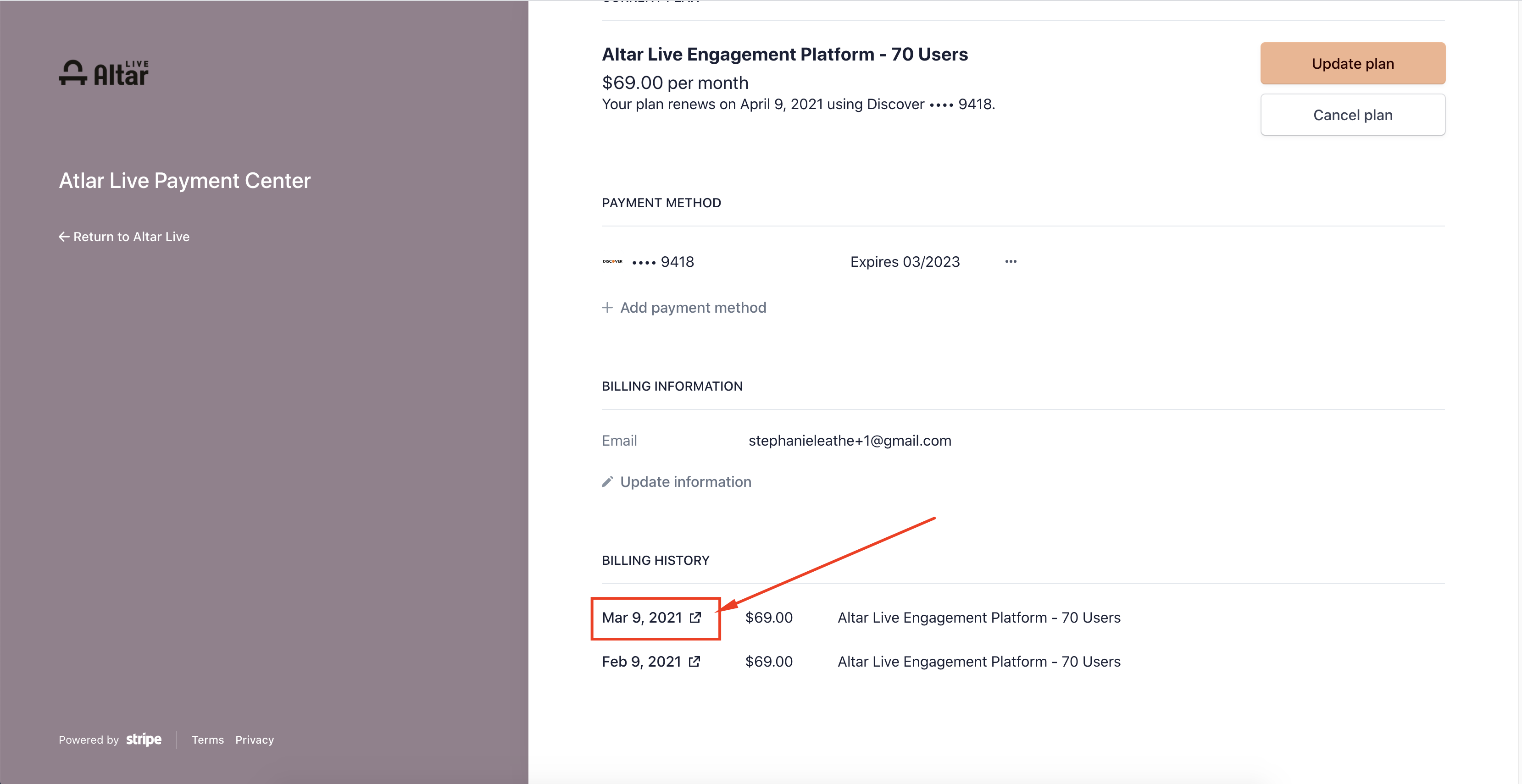Click the back arrow next to Return to Altar Live

pos(64,237)
